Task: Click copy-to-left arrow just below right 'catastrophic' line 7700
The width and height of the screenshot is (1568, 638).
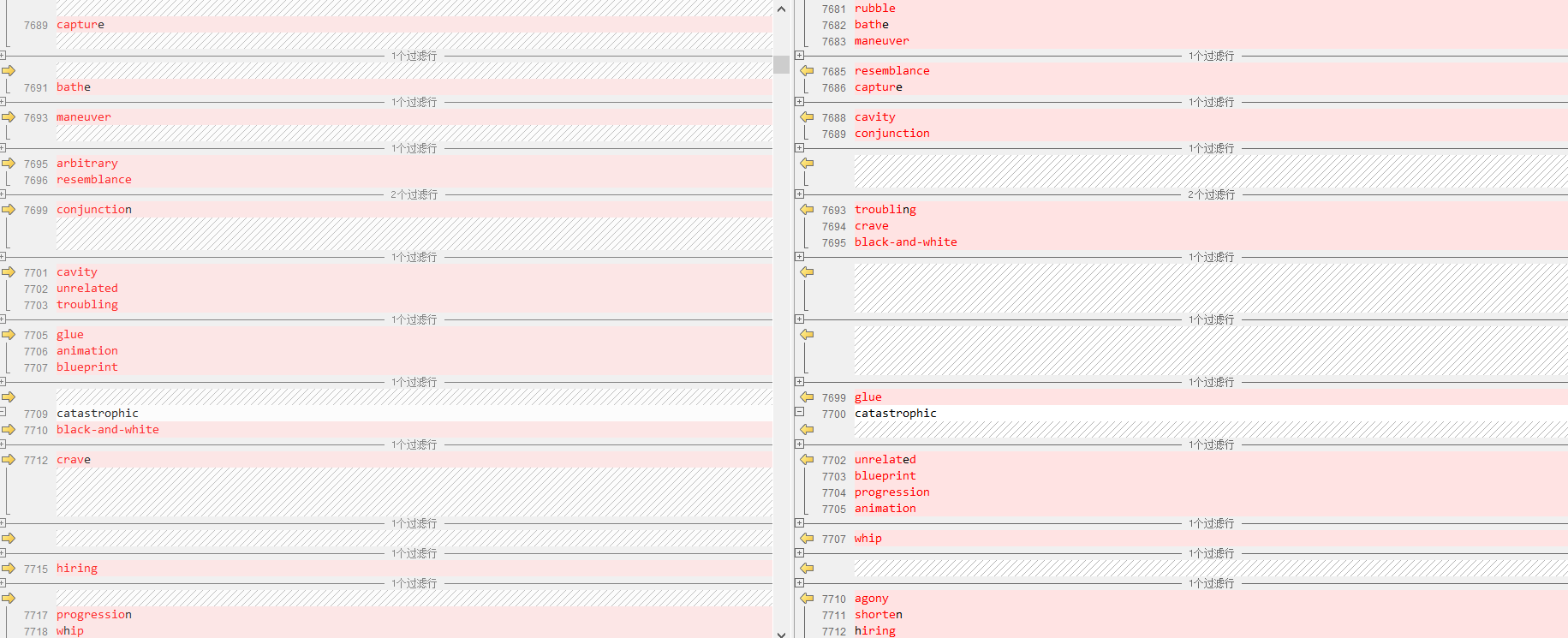Action: point(807,430)
